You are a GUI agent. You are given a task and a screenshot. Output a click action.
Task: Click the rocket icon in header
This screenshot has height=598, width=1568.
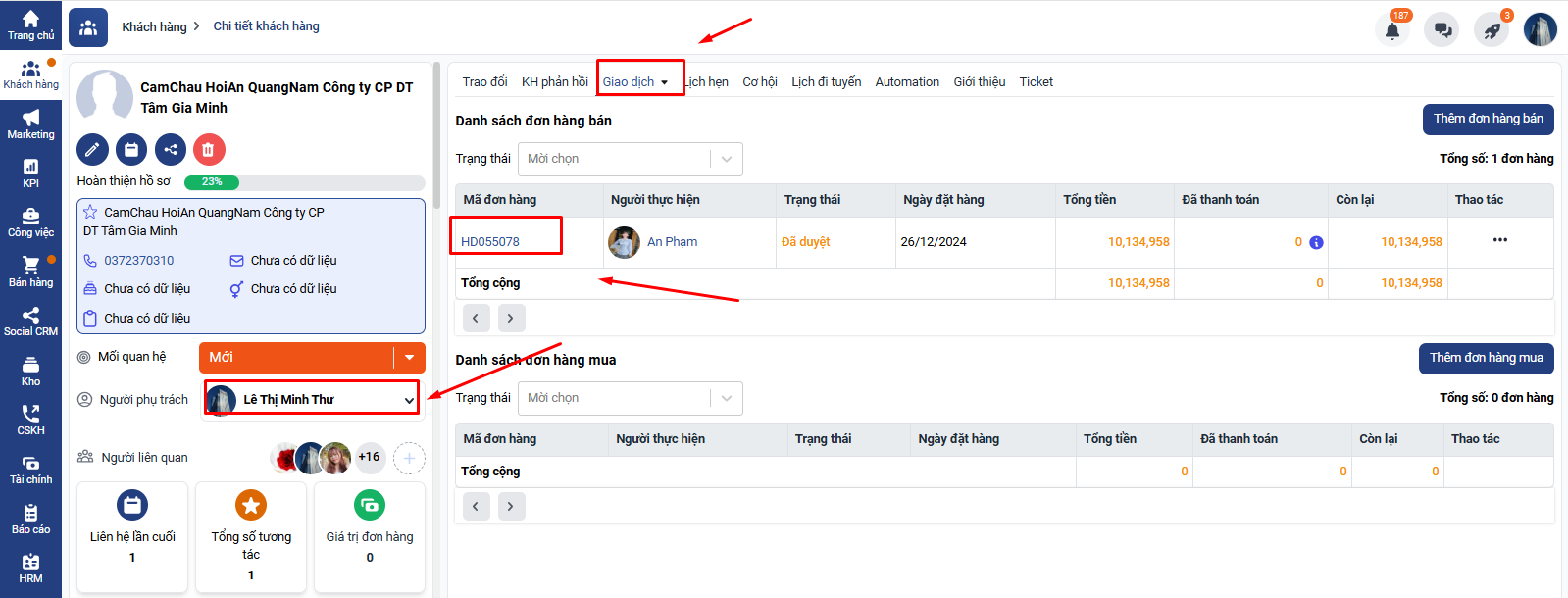pos(1492,30)
